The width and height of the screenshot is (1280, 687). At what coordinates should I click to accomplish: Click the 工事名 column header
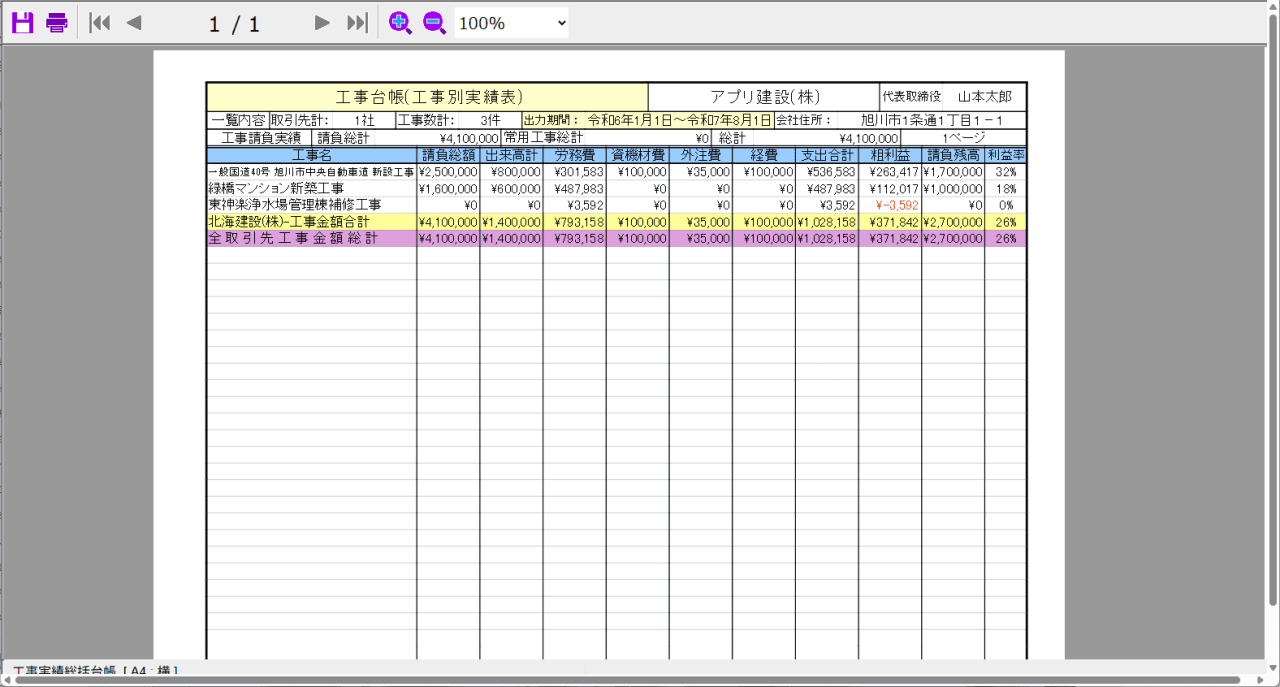tap(312, 155)
